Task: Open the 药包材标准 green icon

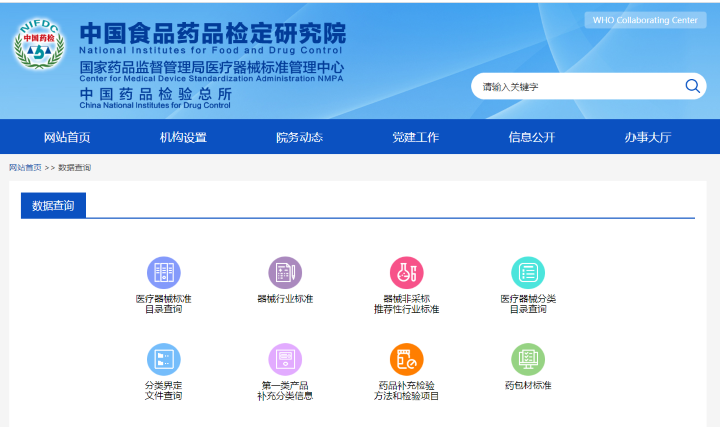Action: [528, 359]
